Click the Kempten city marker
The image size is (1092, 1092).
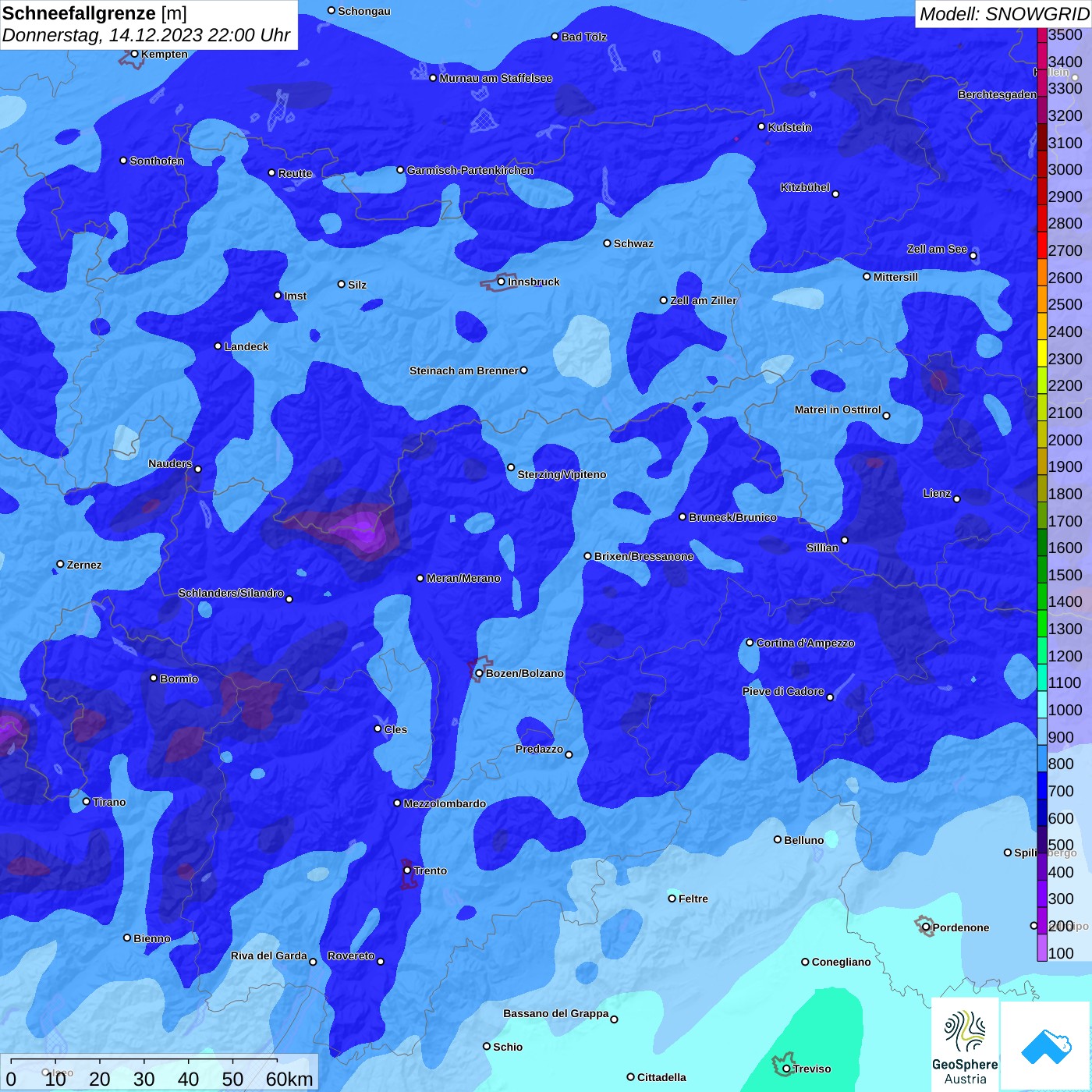pyautogui.click(x=134, y=54)
